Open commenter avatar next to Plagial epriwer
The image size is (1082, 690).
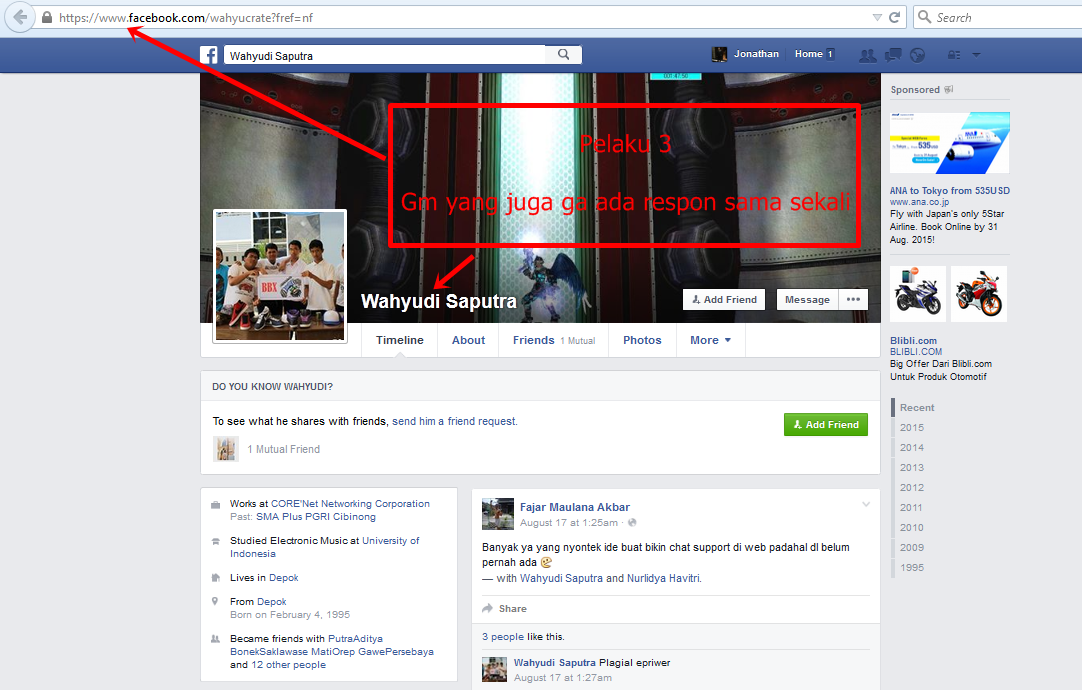tap(494, 669)
